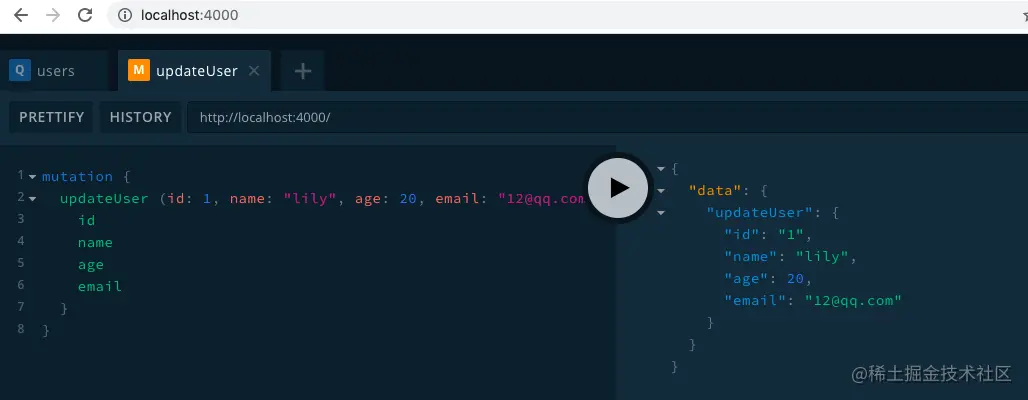Click the age argument value 20 in query
The height and width of the screenshot is (400, 1028).
[408, 199]
